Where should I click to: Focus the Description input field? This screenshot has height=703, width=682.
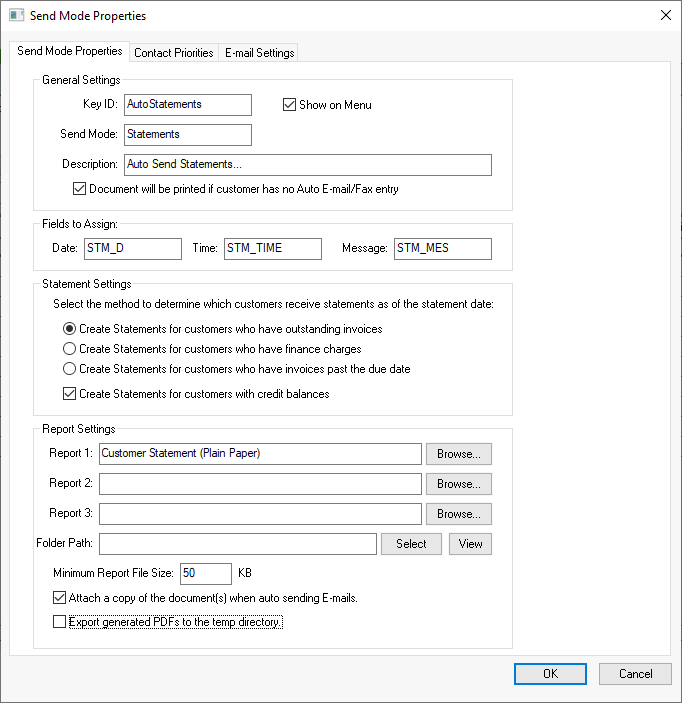click(x=307, y=165)
